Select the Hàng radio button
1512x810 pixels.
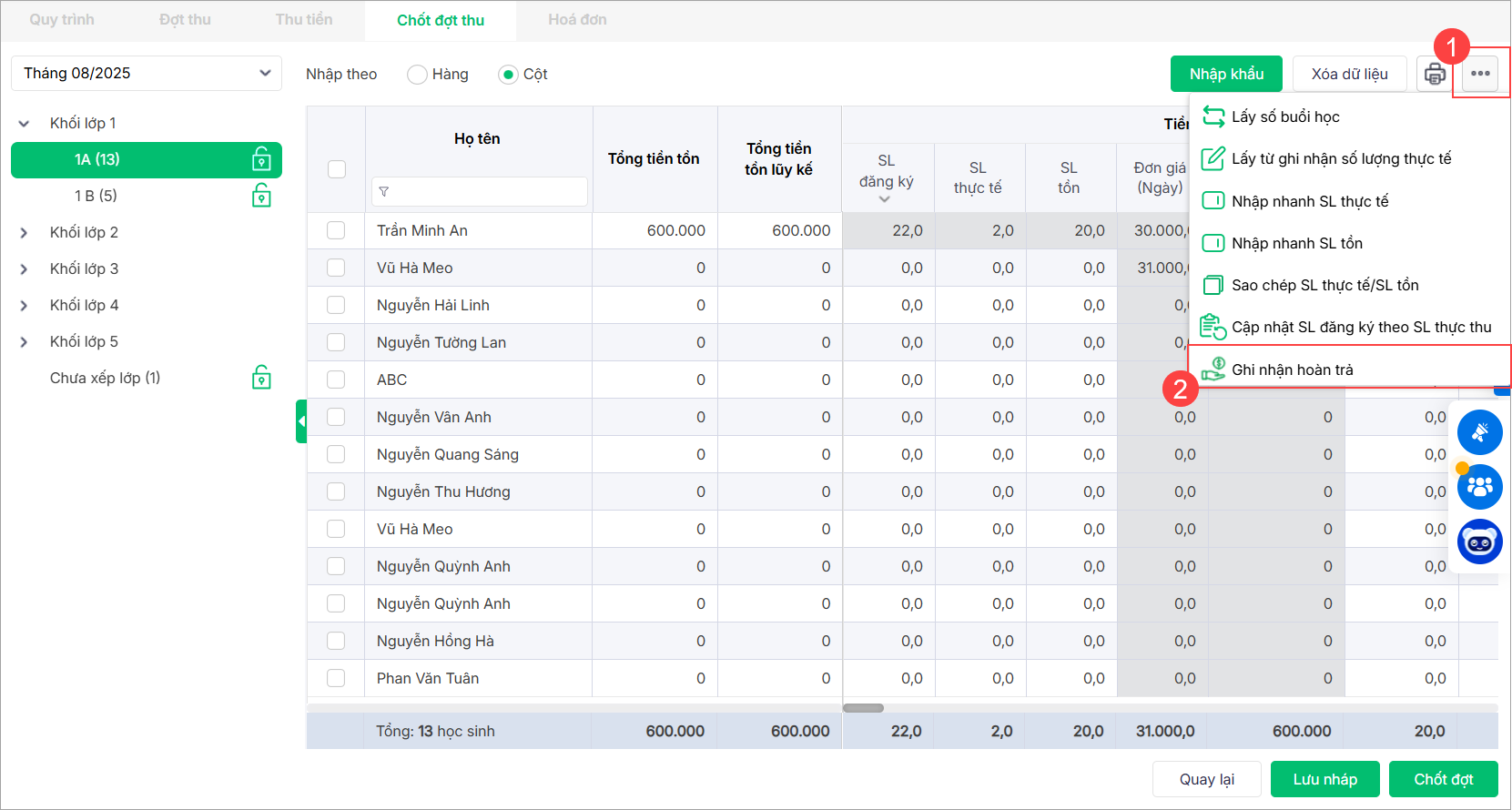click(417, 75)
